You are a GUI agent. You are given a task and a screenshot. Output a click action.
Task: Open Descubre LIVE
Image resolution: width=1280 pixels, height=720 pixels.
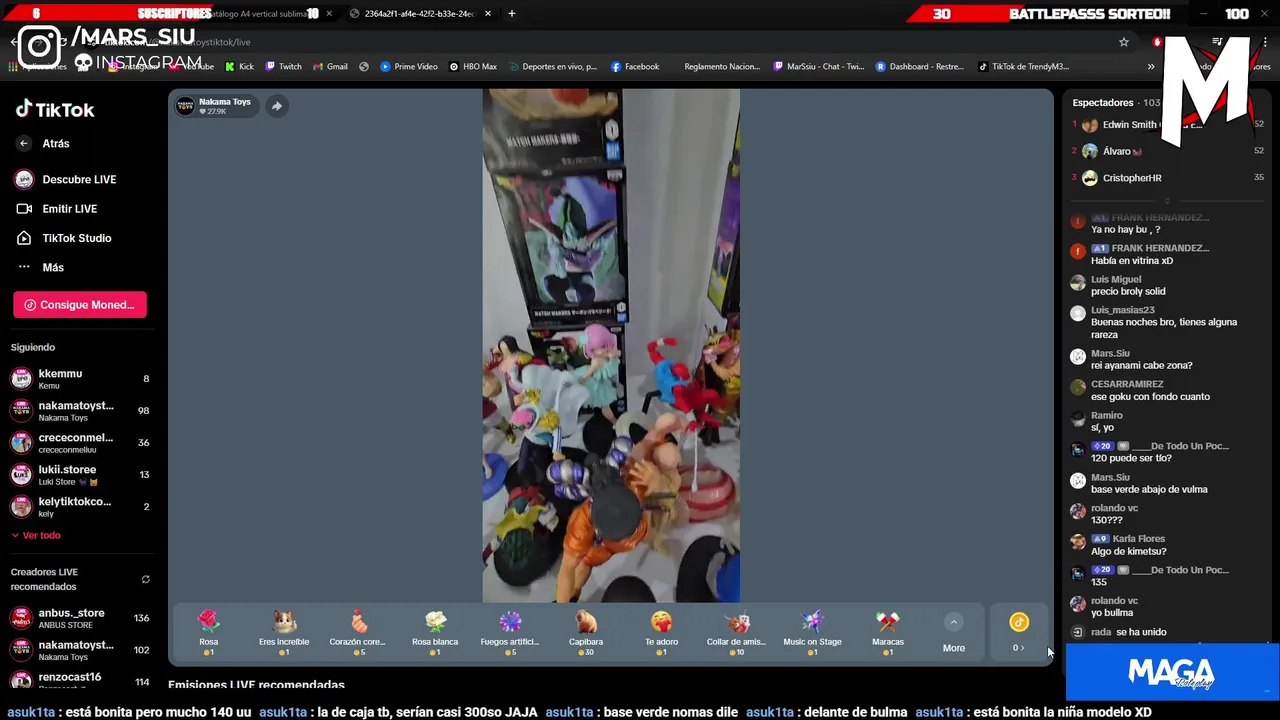pyautogui.click(x=65, y=179)
